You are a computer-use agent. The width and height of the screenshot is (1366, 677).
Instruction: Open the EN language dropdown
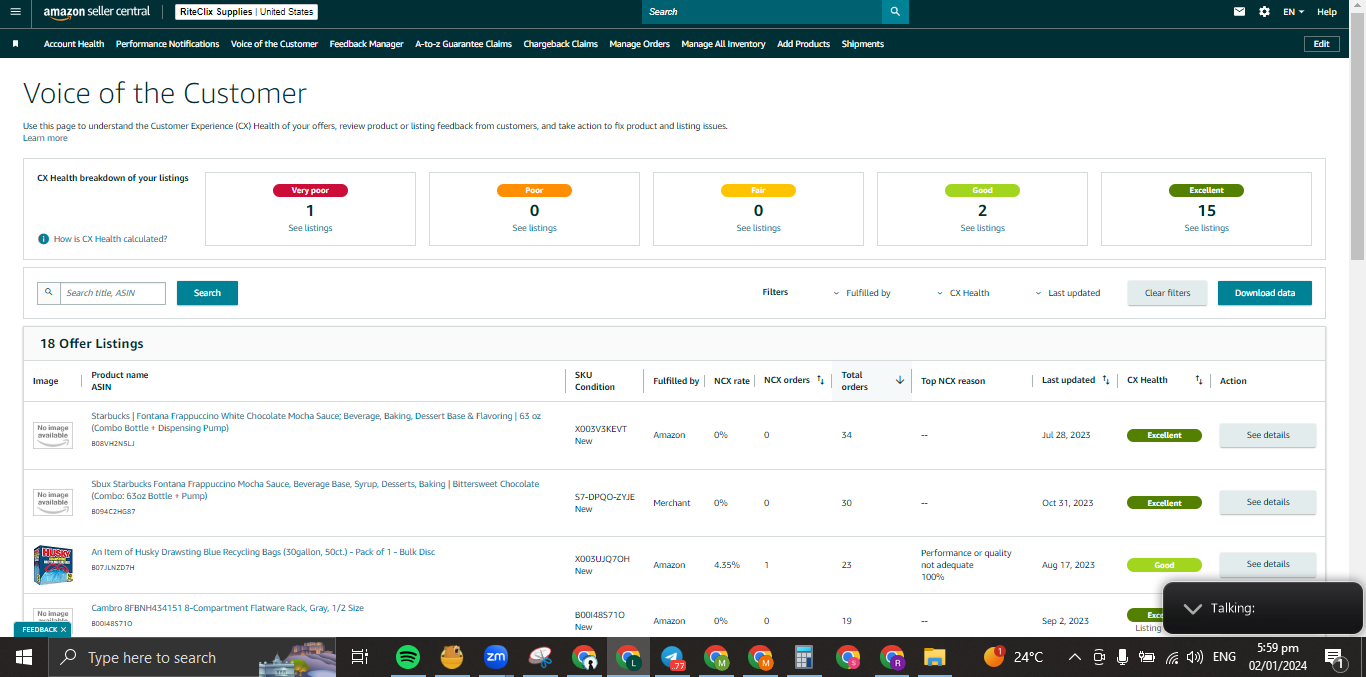[1293, 12]
